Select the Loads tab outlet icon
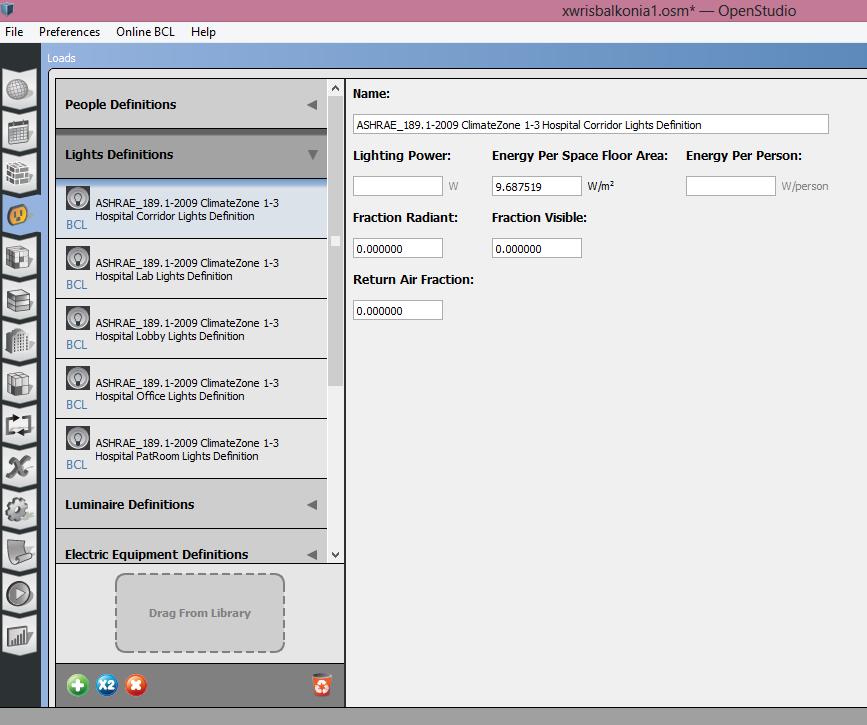 coord(20,215)
